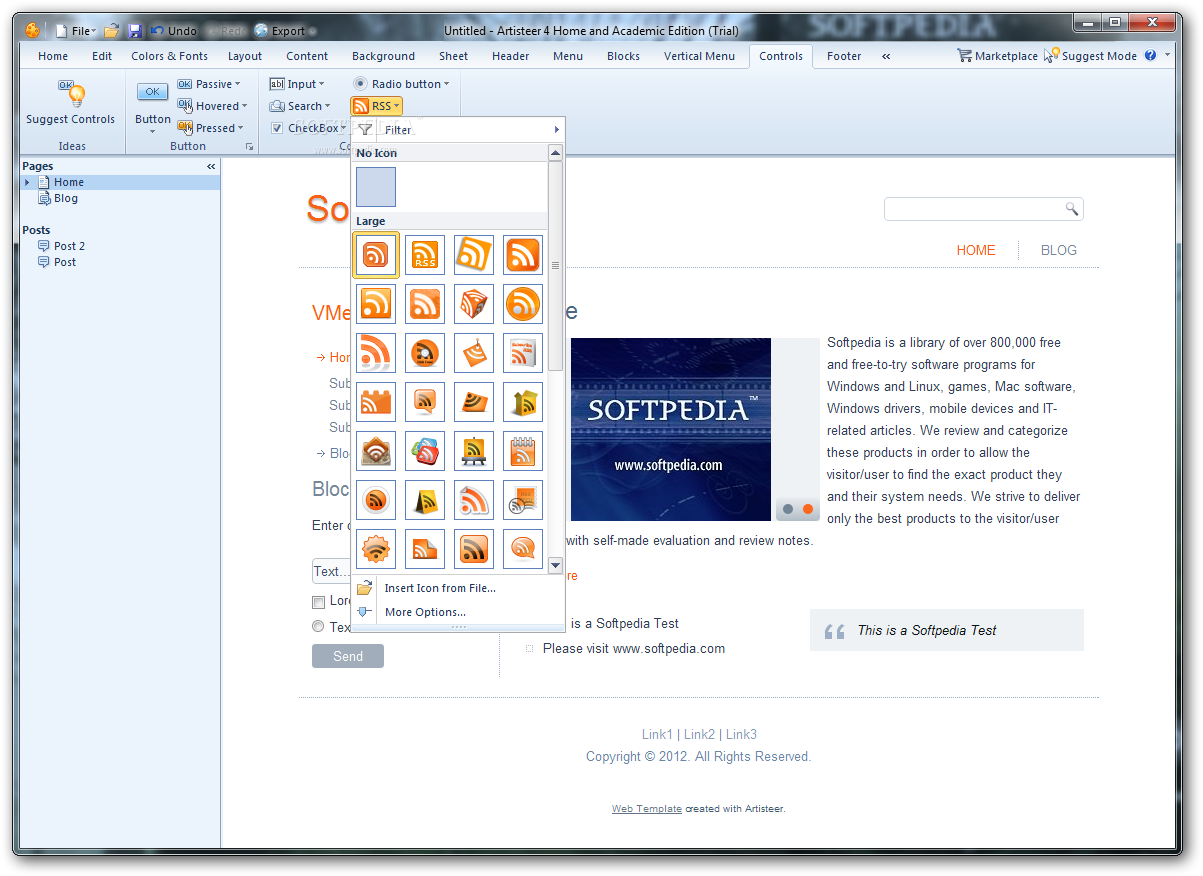Choose the multicolor stacked RSS icon

(x=425, y=451)
